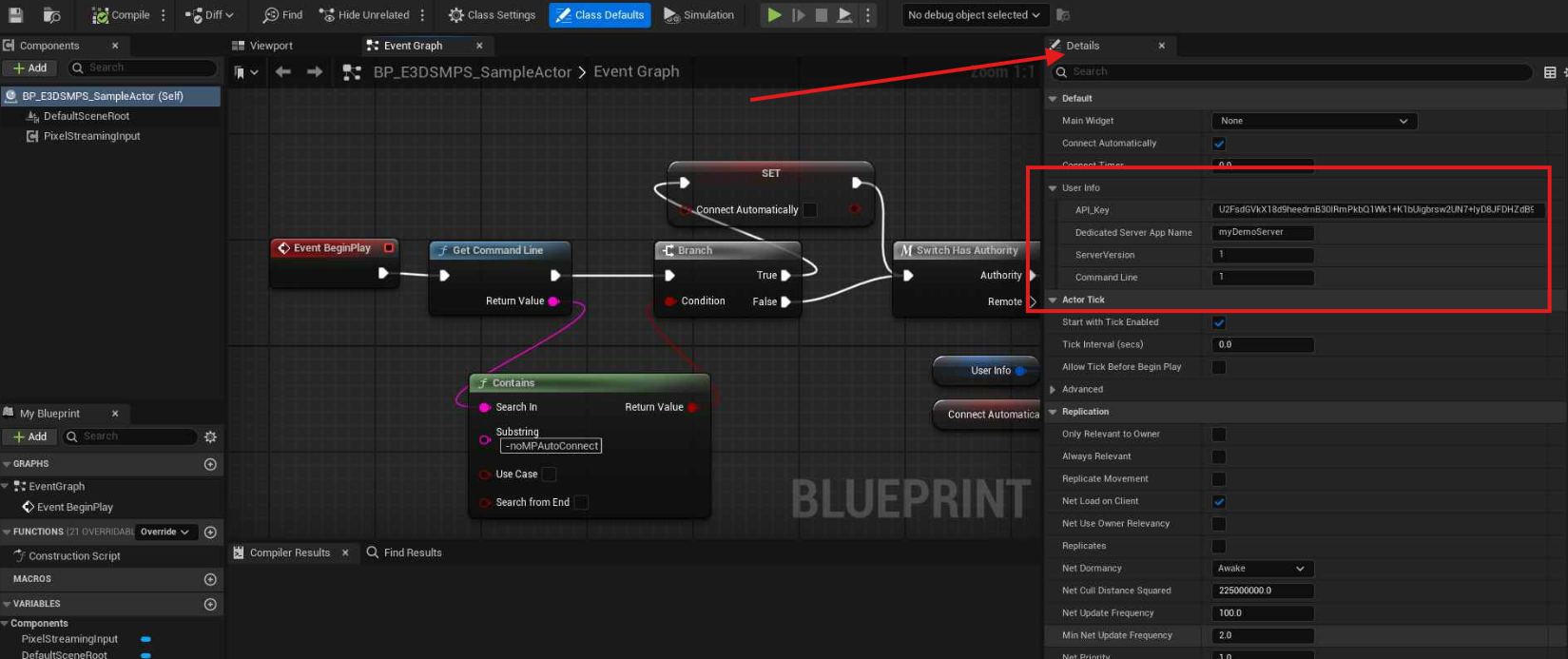Click the Compile blueprint icon
This screenshot has height=659, width=1568.
click(x=101, y=15)
